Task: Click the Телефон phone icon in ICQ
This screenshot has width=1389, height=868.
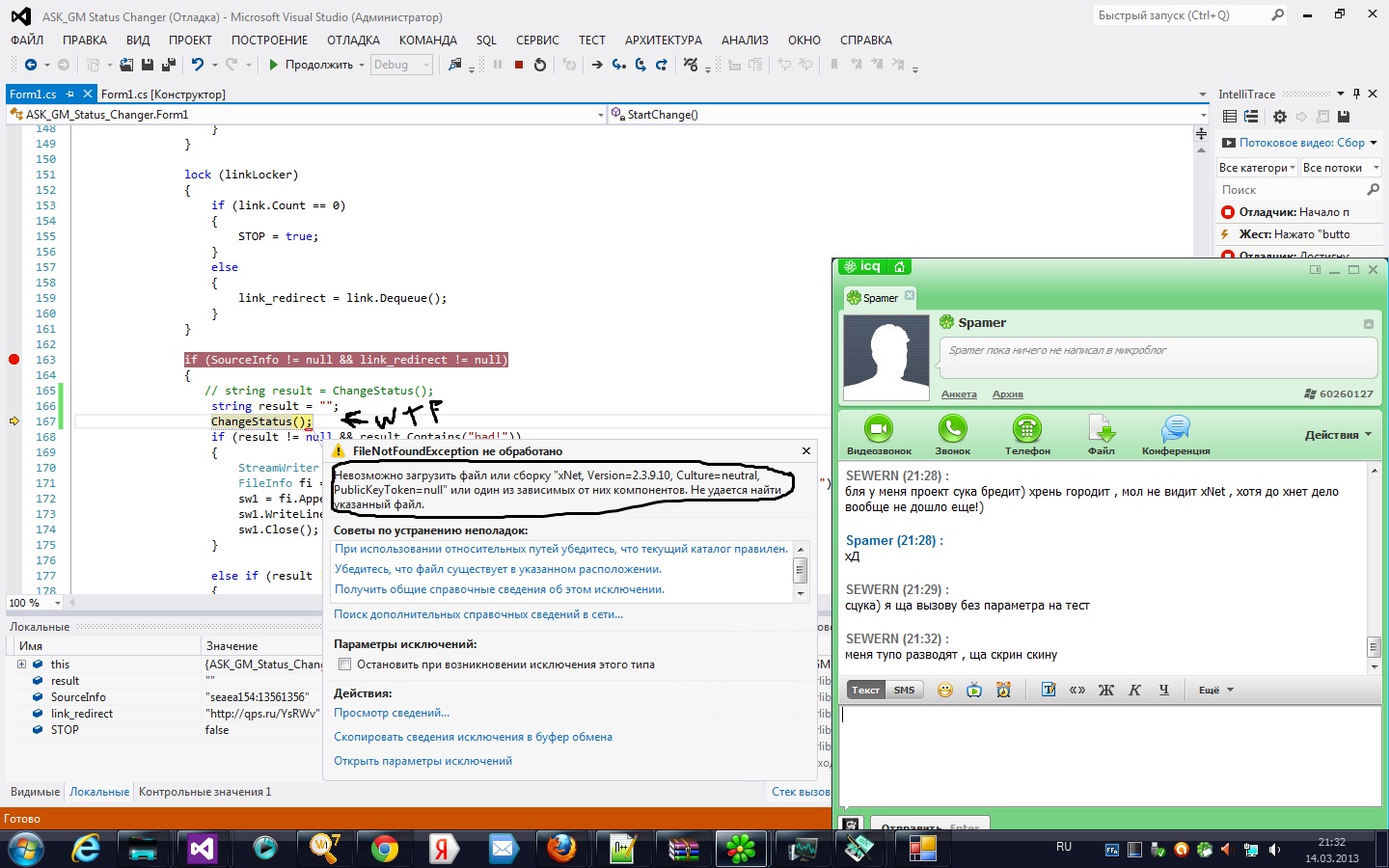Action: coord(1027,435)
